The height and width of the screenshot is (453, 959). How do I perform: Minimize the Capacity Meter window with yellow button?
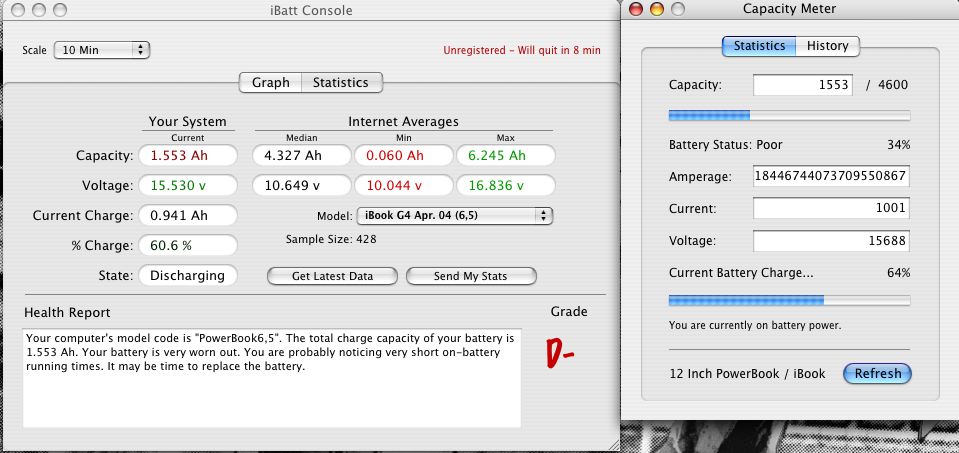657,9
